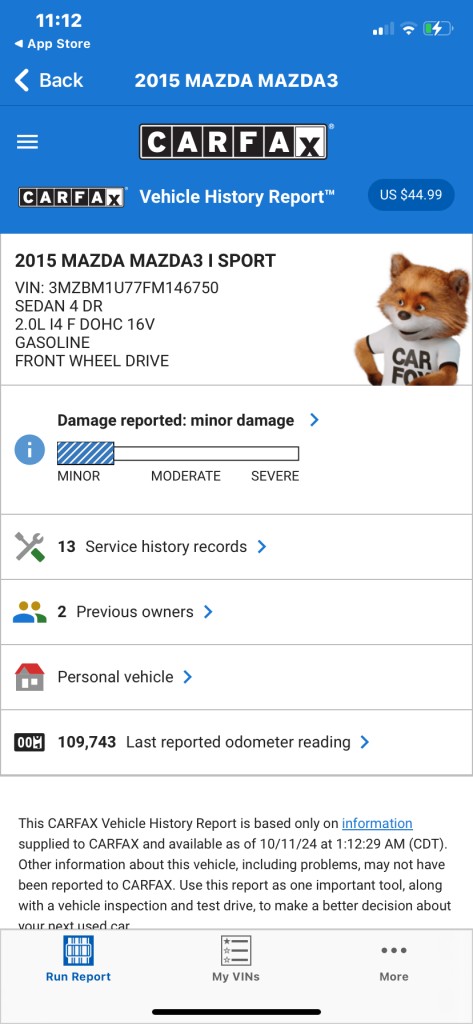Expand 2 Previous owners chevron
Viewport: 473px width, 1024px height.
208,612
